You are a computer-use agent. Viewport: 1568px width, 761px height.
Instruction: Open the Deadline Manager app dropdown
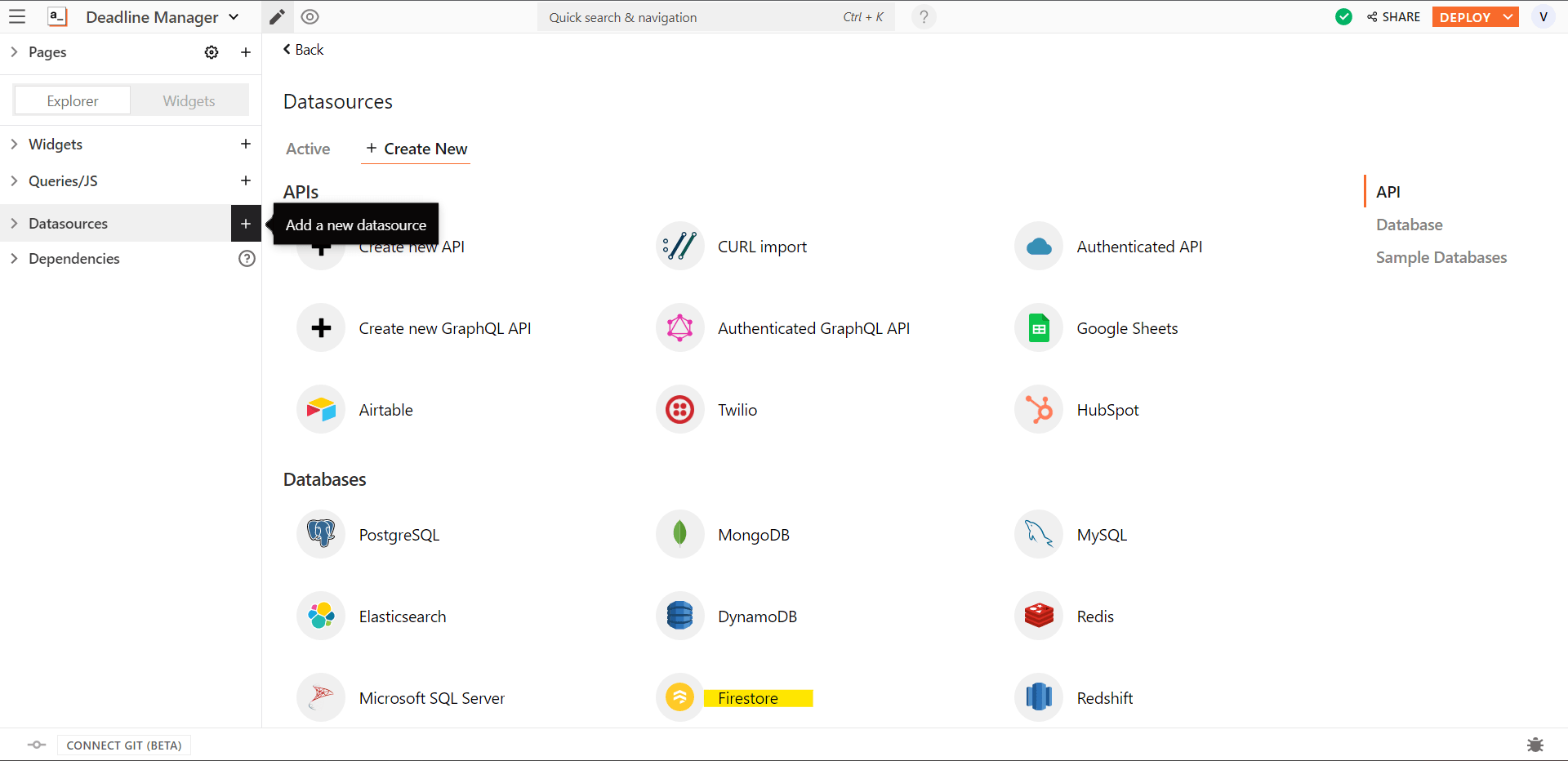click(234, 17)
